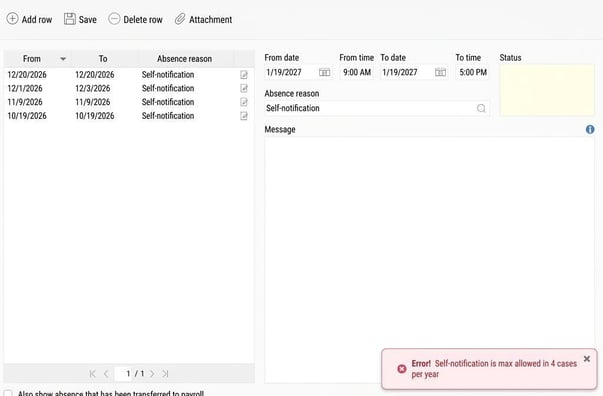Image resolution: width=603 pixels, height=396 pixels.
Task: Open edit icon for 11/9/2026 row
Action: click(x=244, y=102)
